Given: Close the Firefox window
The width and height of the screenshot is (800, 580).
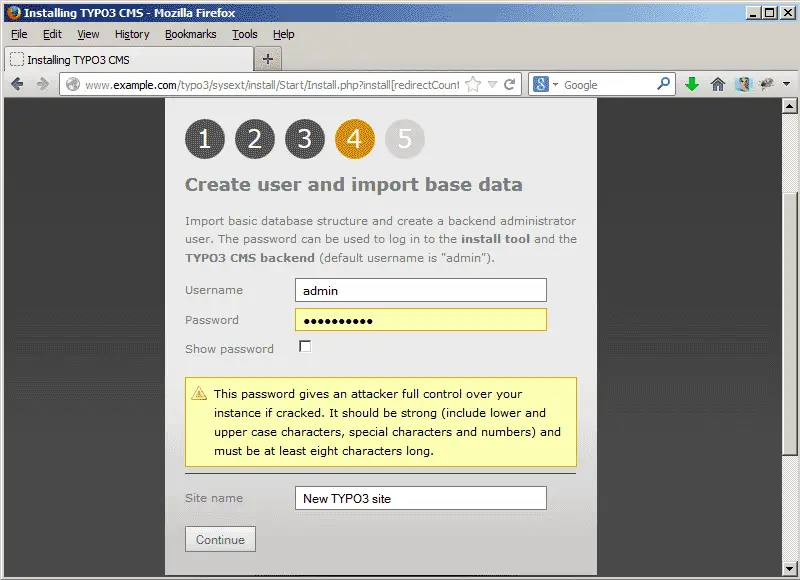Looking at the screenshot, I should 787,13.
